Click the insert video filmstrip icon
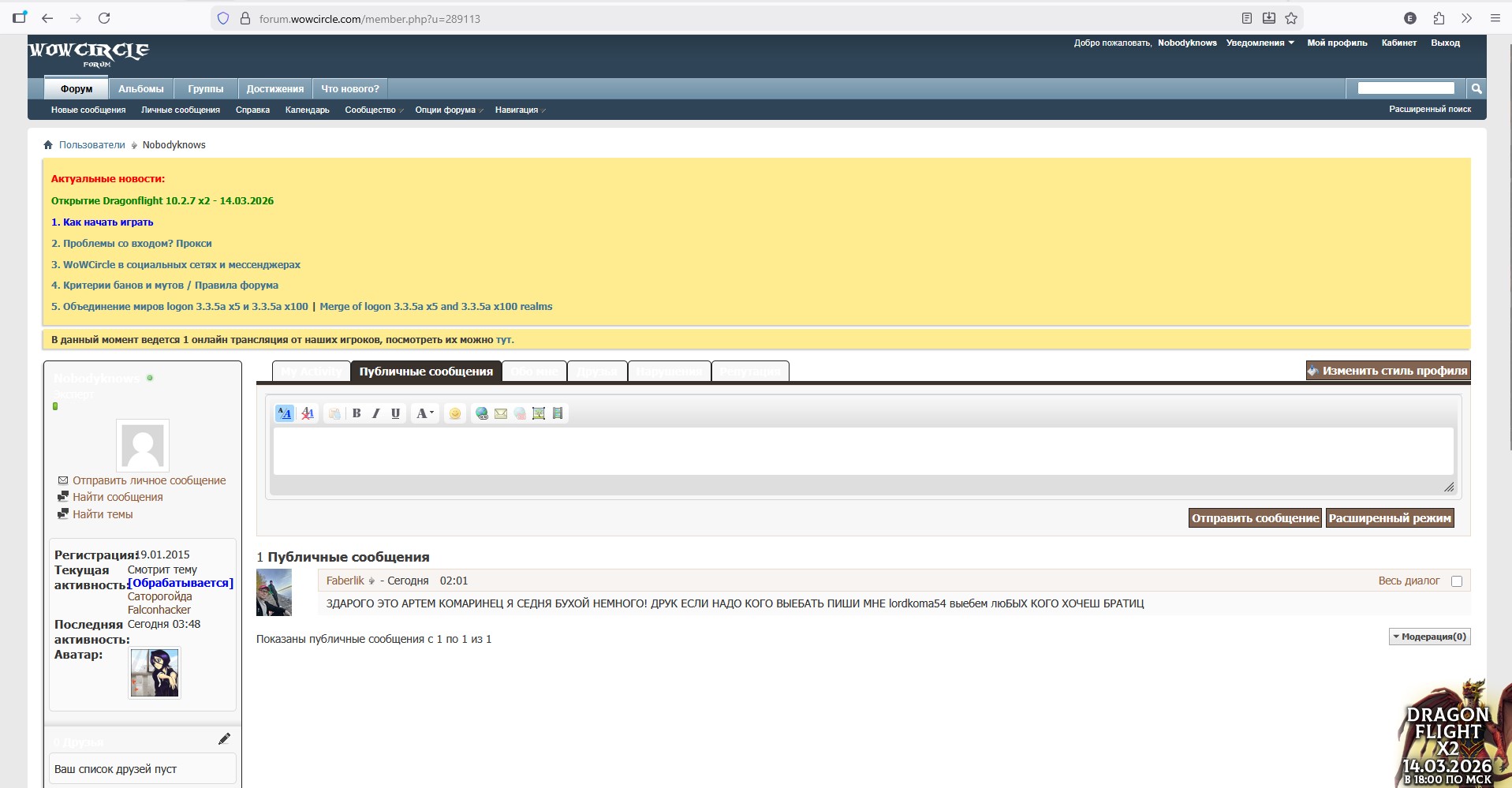 click(558, 413)
